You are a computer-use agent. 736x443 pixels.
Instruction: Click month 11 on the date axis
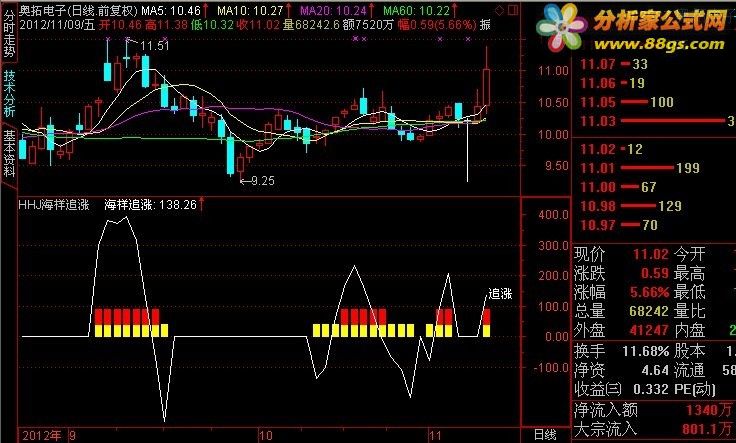point(435,435)
